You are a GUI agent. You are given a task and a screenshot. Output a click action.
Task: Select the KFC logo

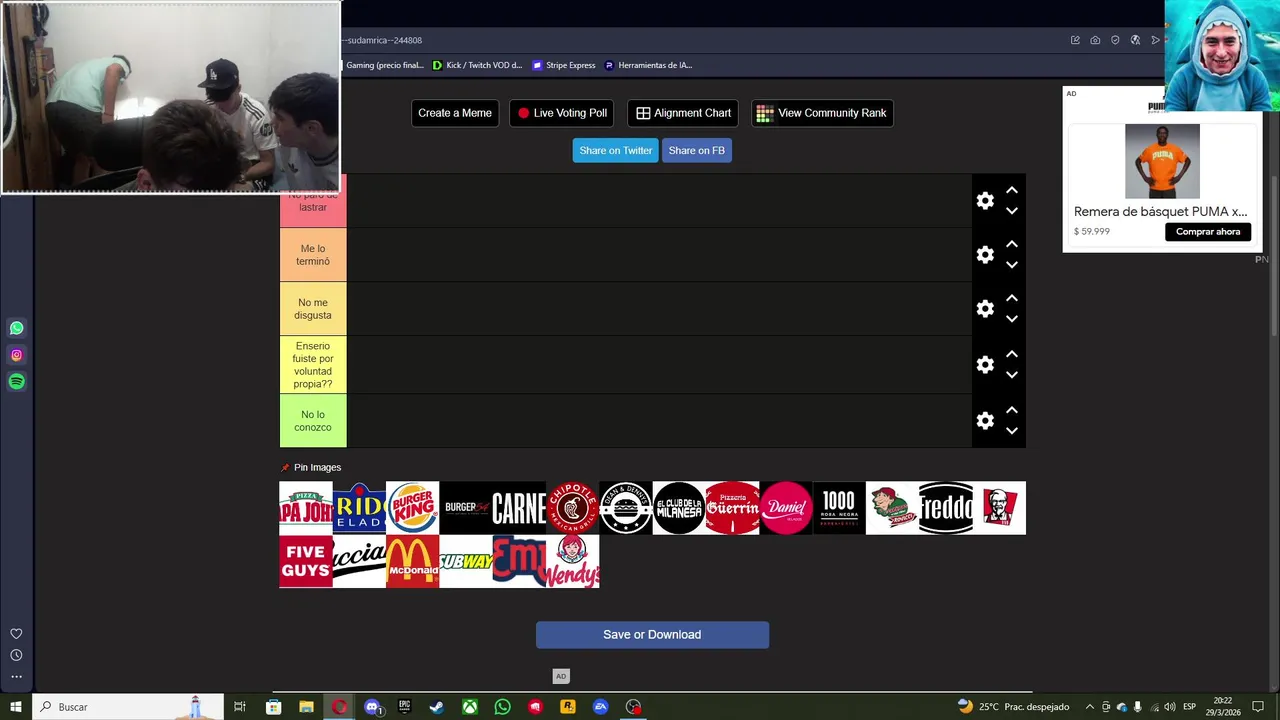coord(999,508)
